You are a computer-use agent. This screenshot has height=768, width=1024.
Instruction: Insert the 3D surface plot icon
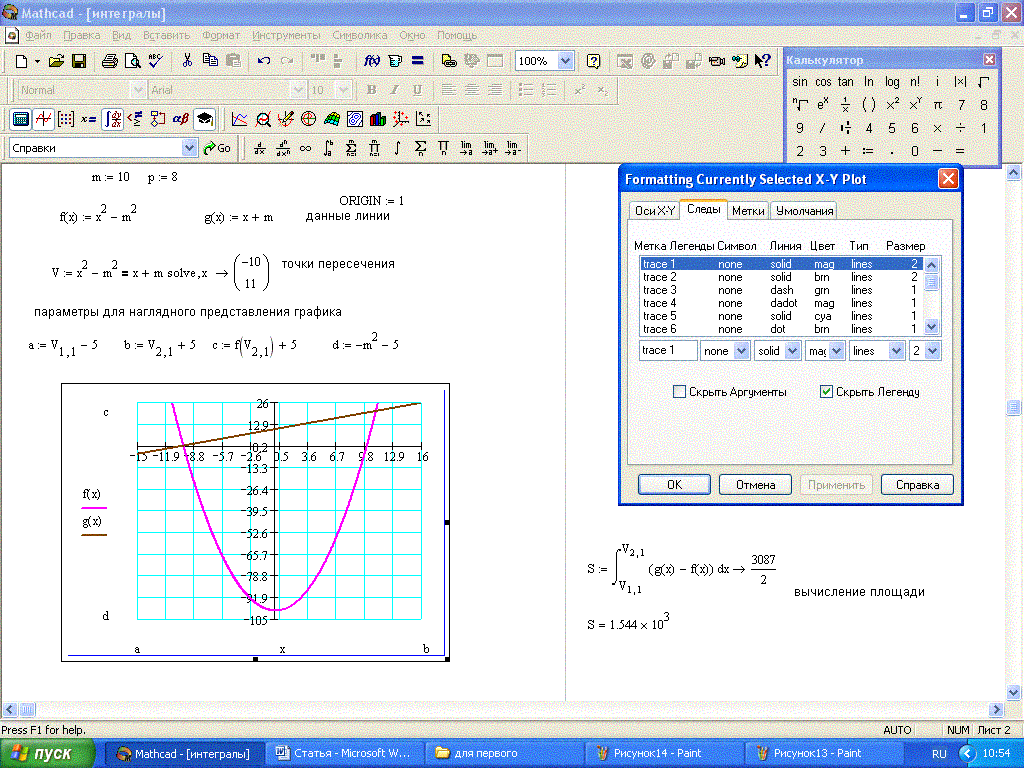click(x=332, y=119)
